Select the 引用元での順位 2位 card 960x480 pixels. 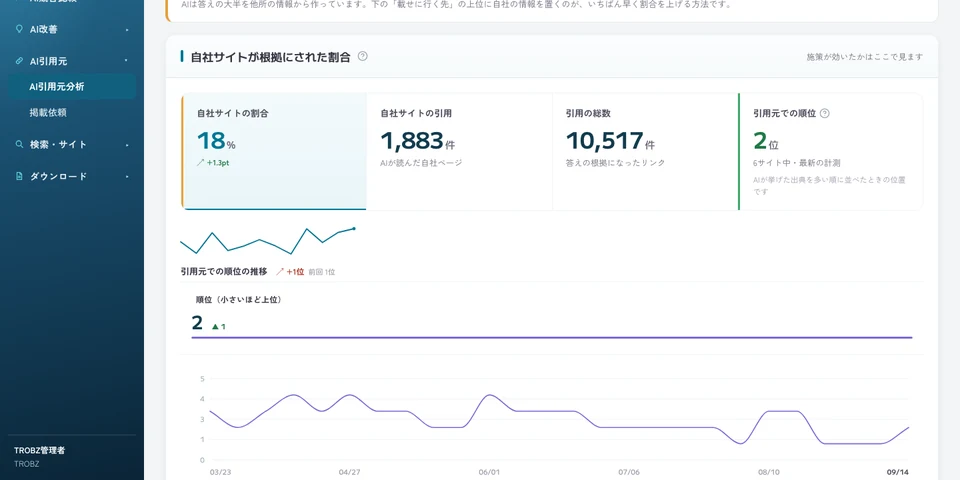click(x=830, y=151)
